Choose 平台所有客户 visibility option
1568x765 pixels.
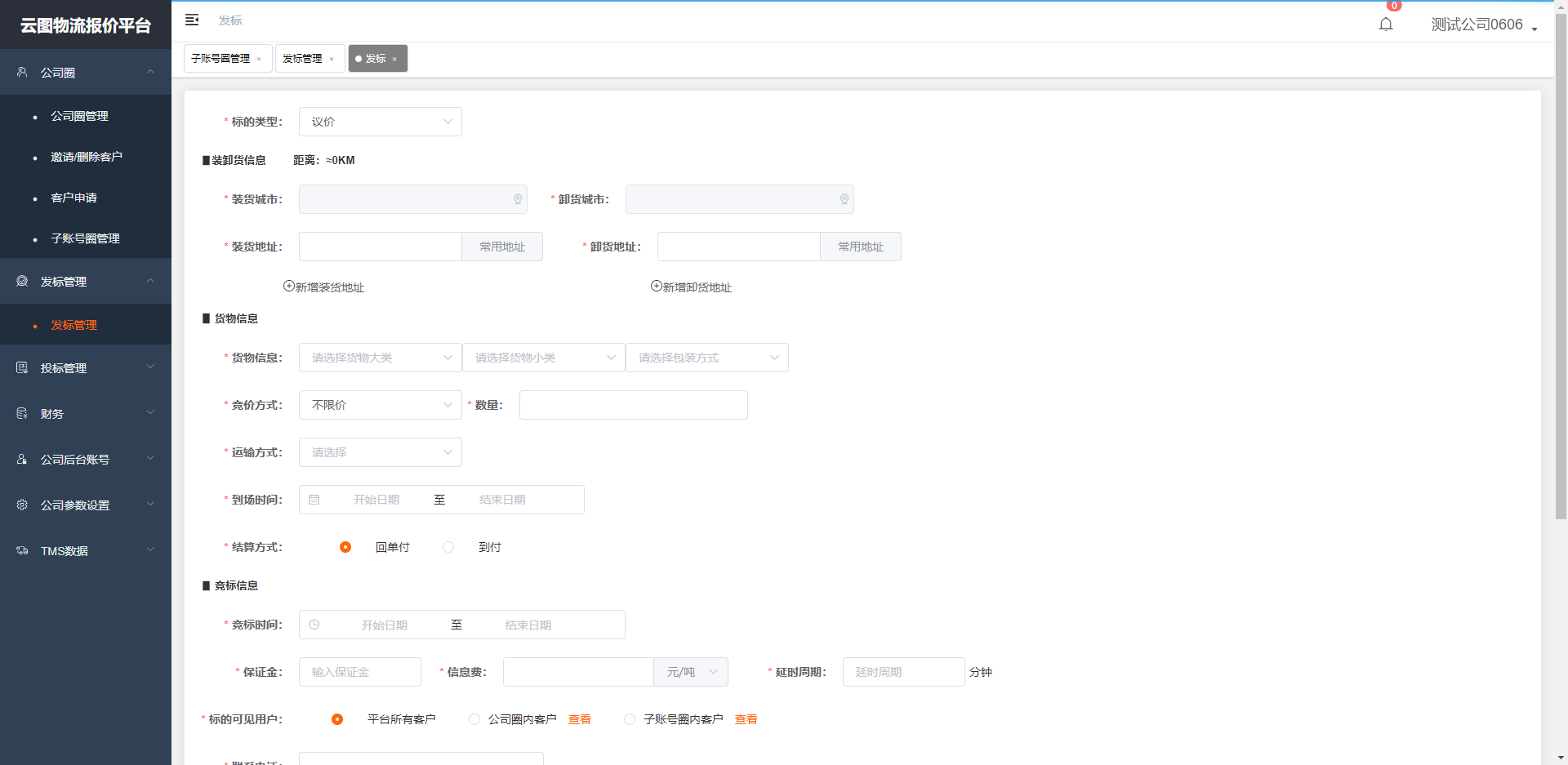(x=337, y=719)
